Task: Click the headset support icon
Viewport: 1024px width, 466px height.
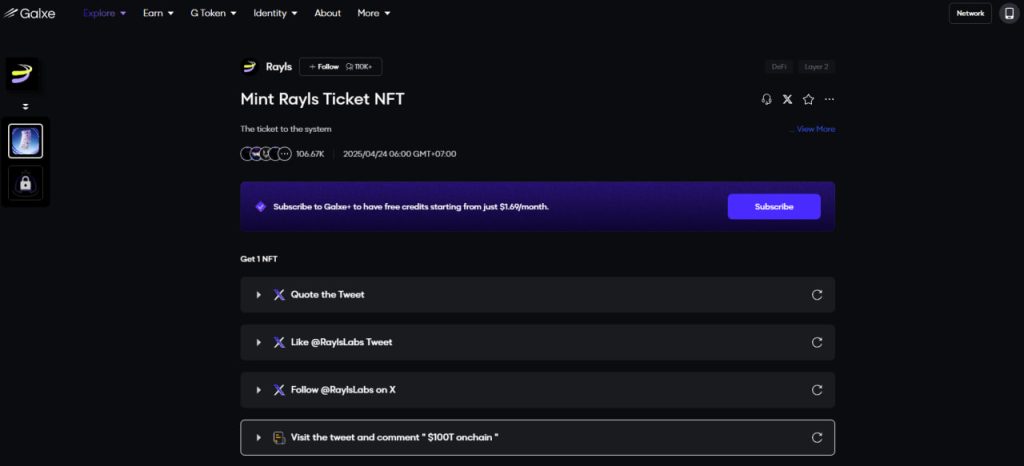Action: [766, 99]
